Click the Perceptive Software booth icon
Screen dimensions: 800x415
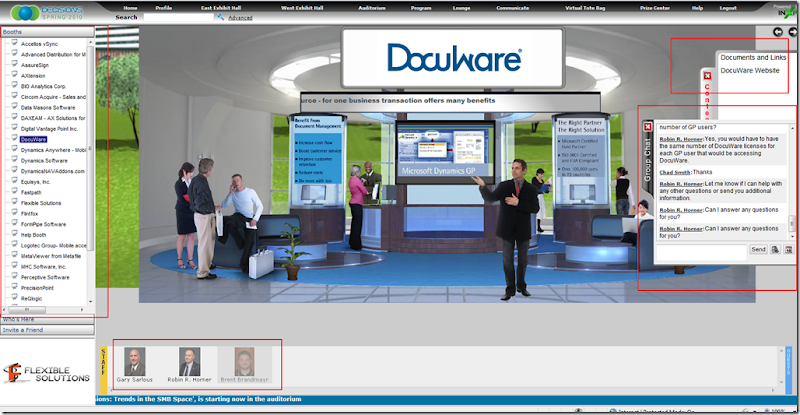coord(14,276)
